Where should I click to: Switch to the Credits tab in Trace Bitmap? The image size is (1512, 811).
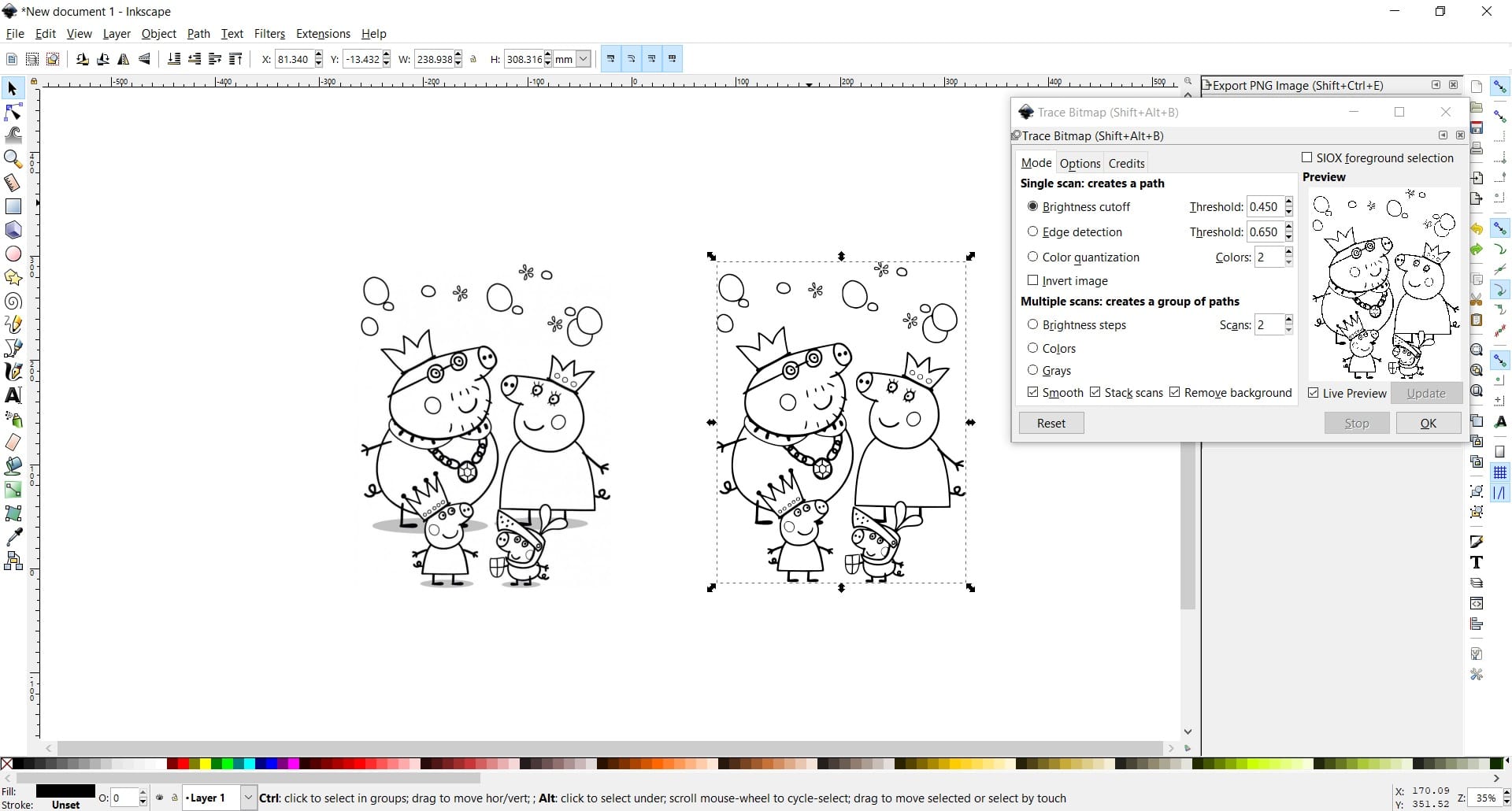(1126, 163)
